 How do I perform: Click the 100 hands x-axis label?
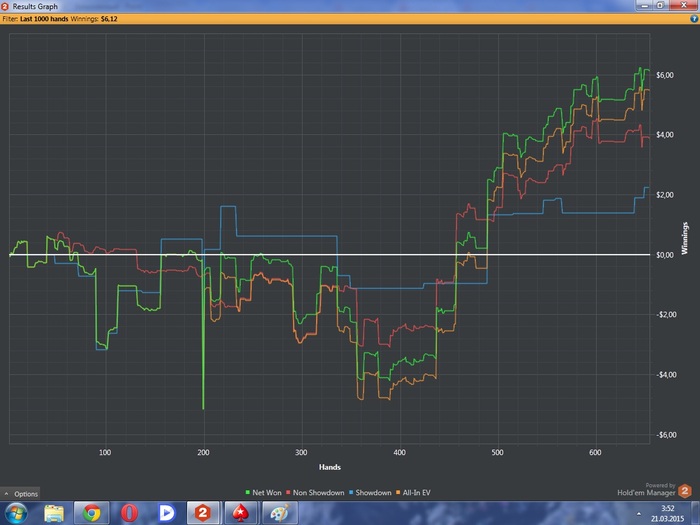coord(105,452)
